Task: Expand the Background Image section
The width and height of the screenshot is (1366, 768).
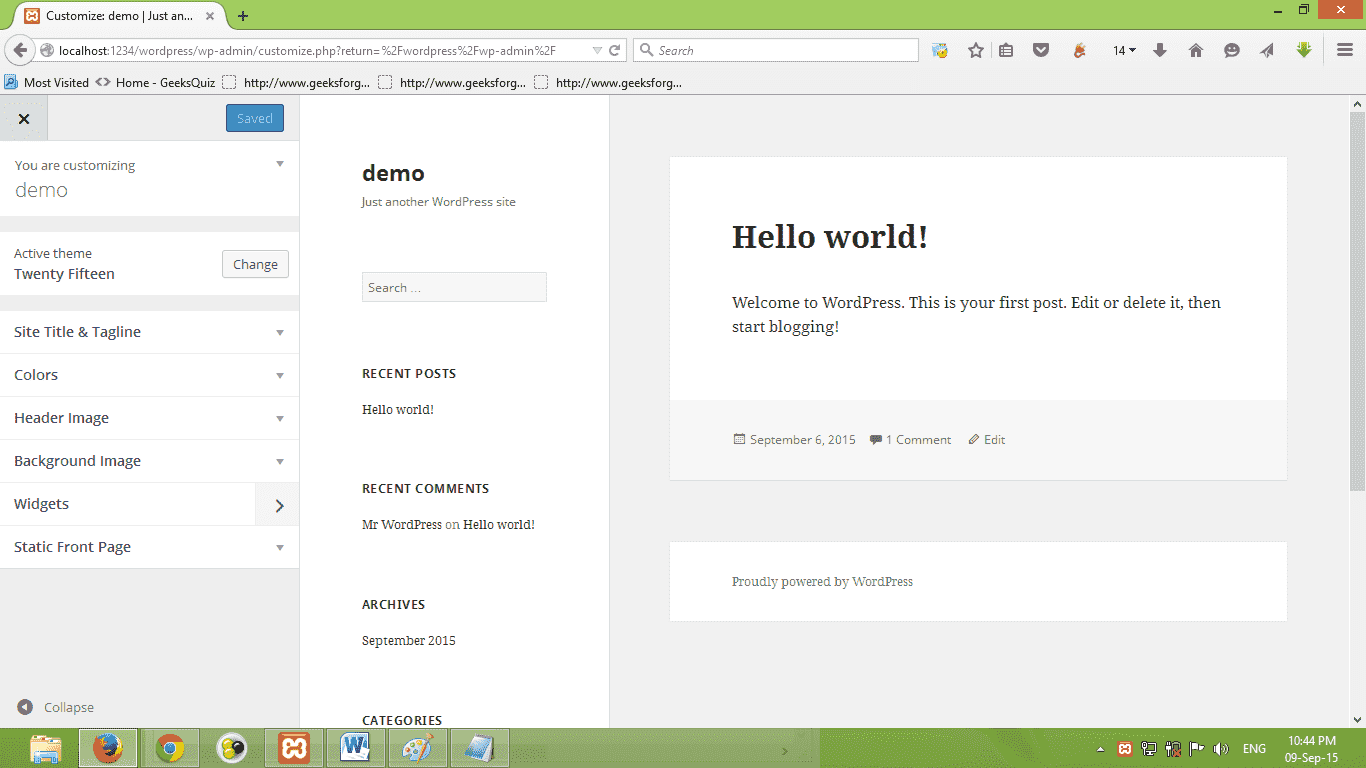Action: point(149,461)
